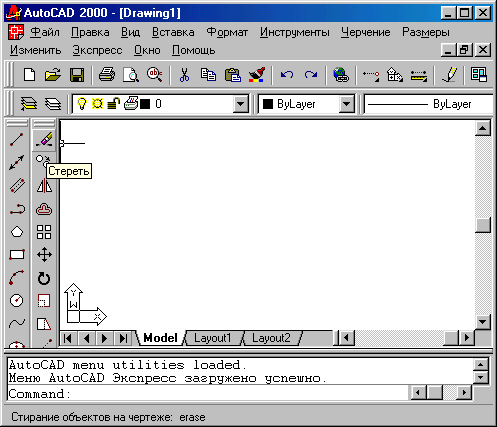This screenshot has height=427, width=497.
Task: Select the Model tab
Action: pos(160,338)
